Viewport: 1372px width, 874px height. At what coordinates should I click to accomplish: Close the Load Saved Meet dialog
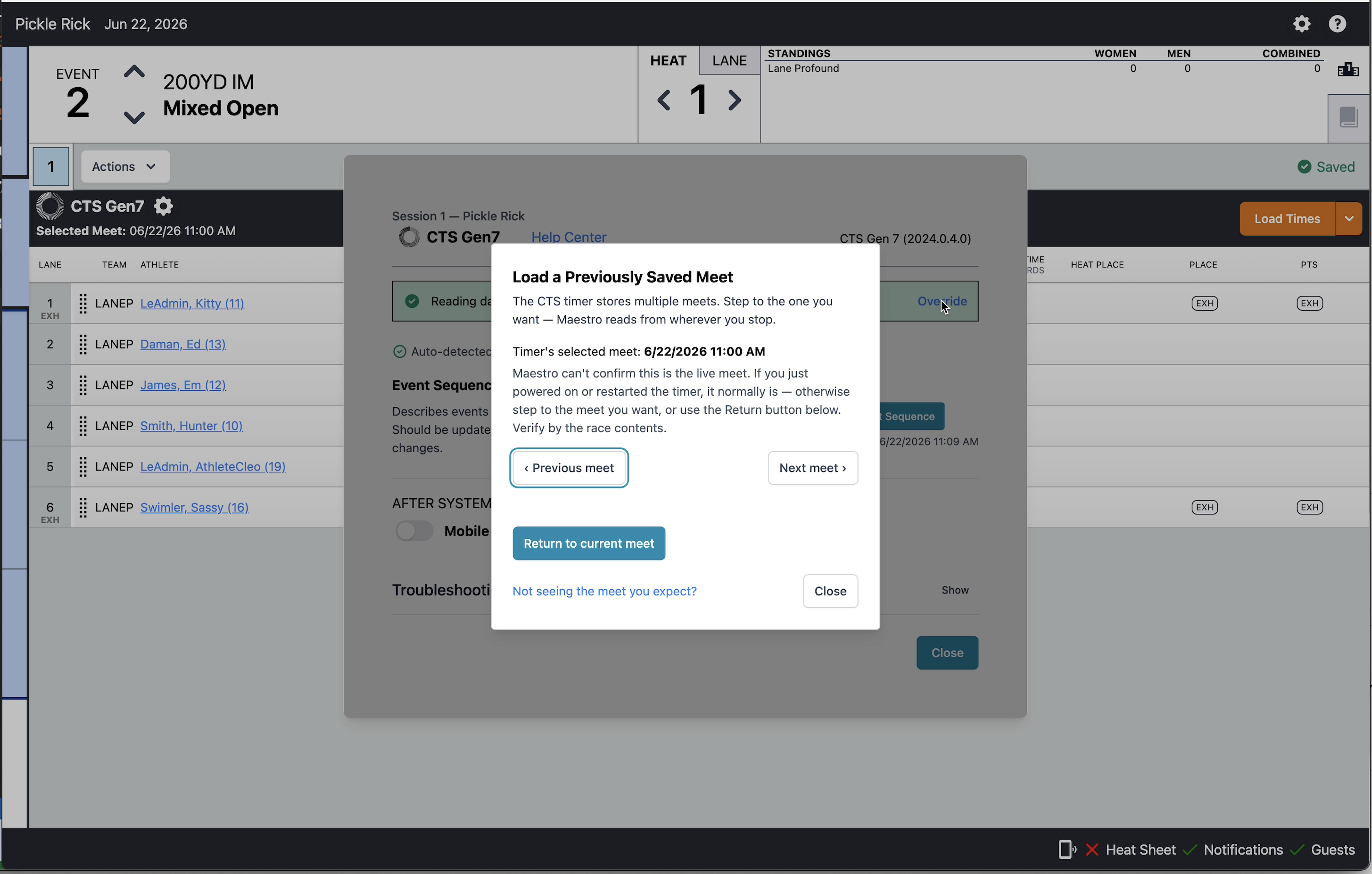tap(830, 592)
